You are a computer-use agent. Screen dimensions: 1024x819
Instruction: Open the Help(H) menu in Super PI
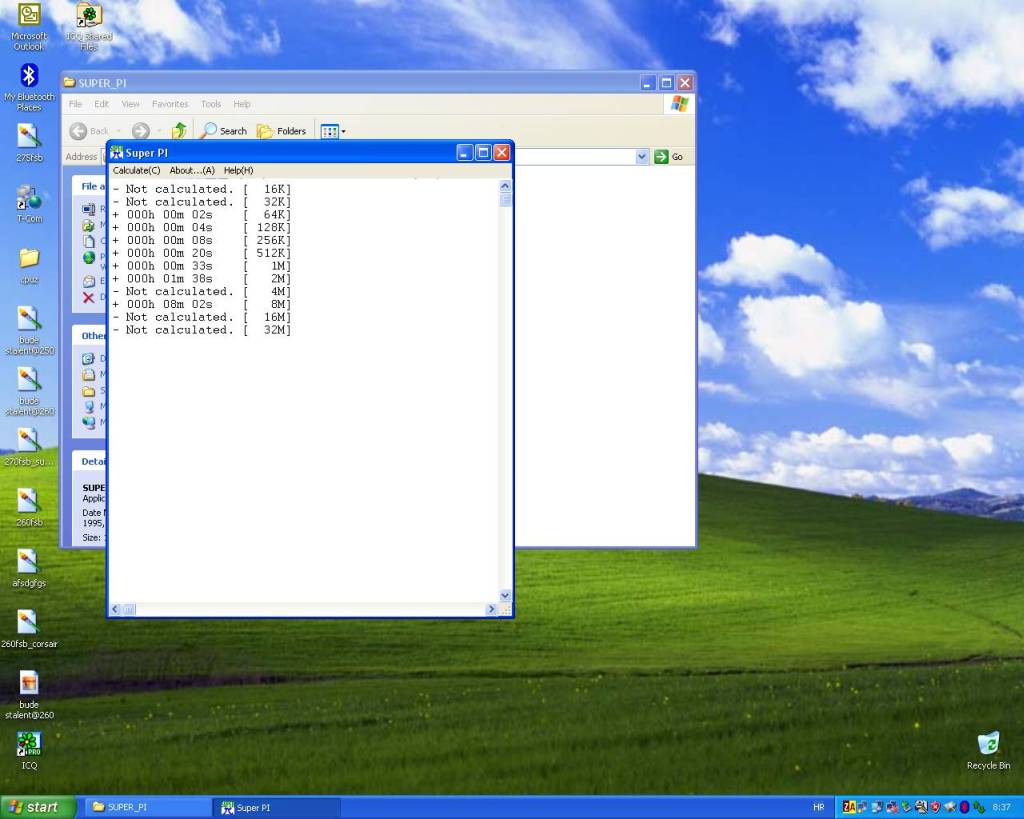point(238,171)
